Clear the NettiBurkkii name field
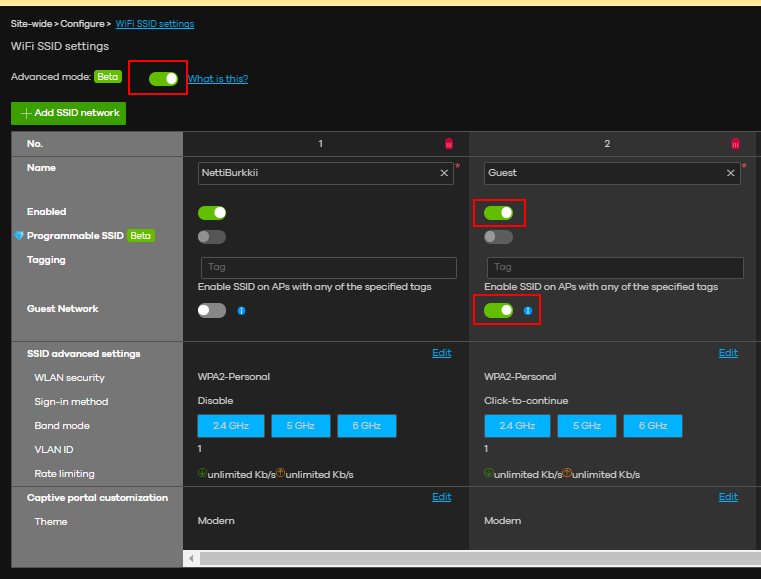The width and height of the screenshot is (761, 579). tap(444, 173)
